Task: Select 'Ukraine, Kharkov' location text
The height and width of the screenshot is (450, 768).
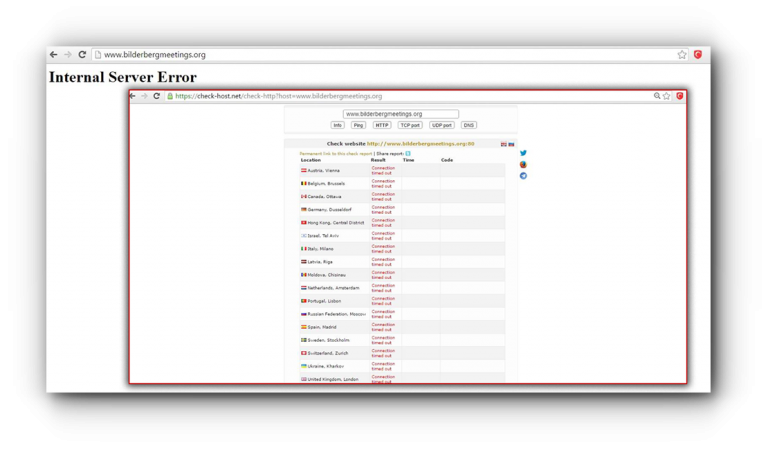Action: 326,366
